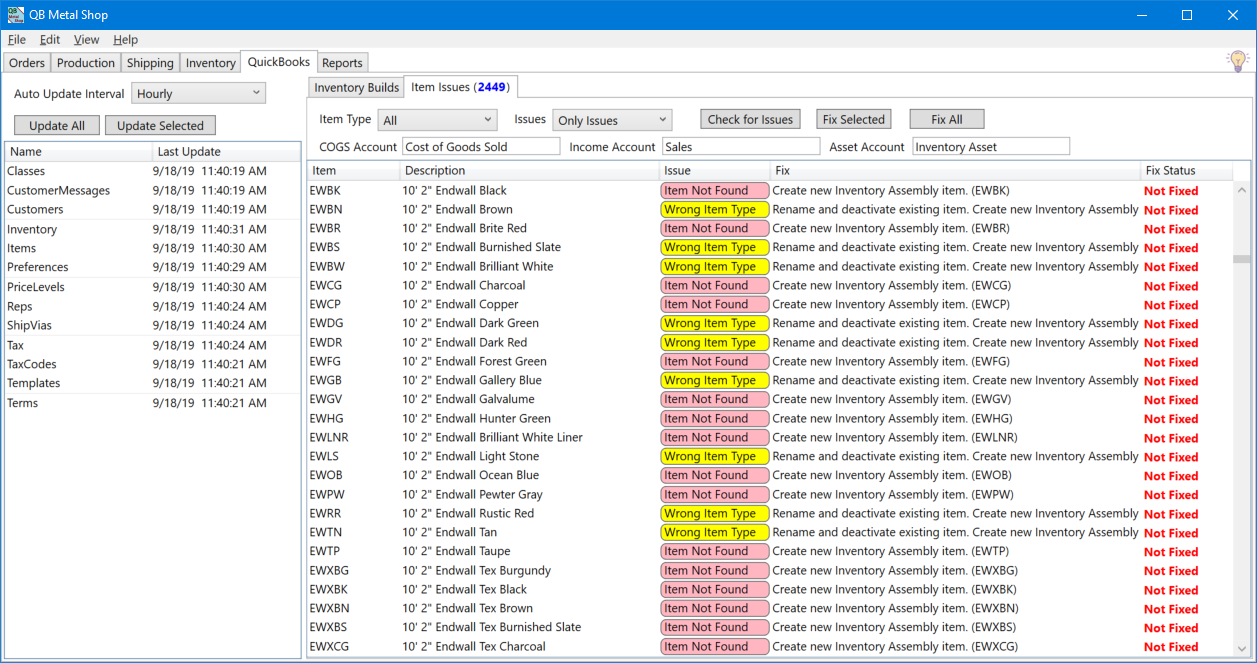The height and width of the screenshot is (663, 1257).
Task: Click the Update Selected button
Action: pyautogui.click(x=160, y=126)
